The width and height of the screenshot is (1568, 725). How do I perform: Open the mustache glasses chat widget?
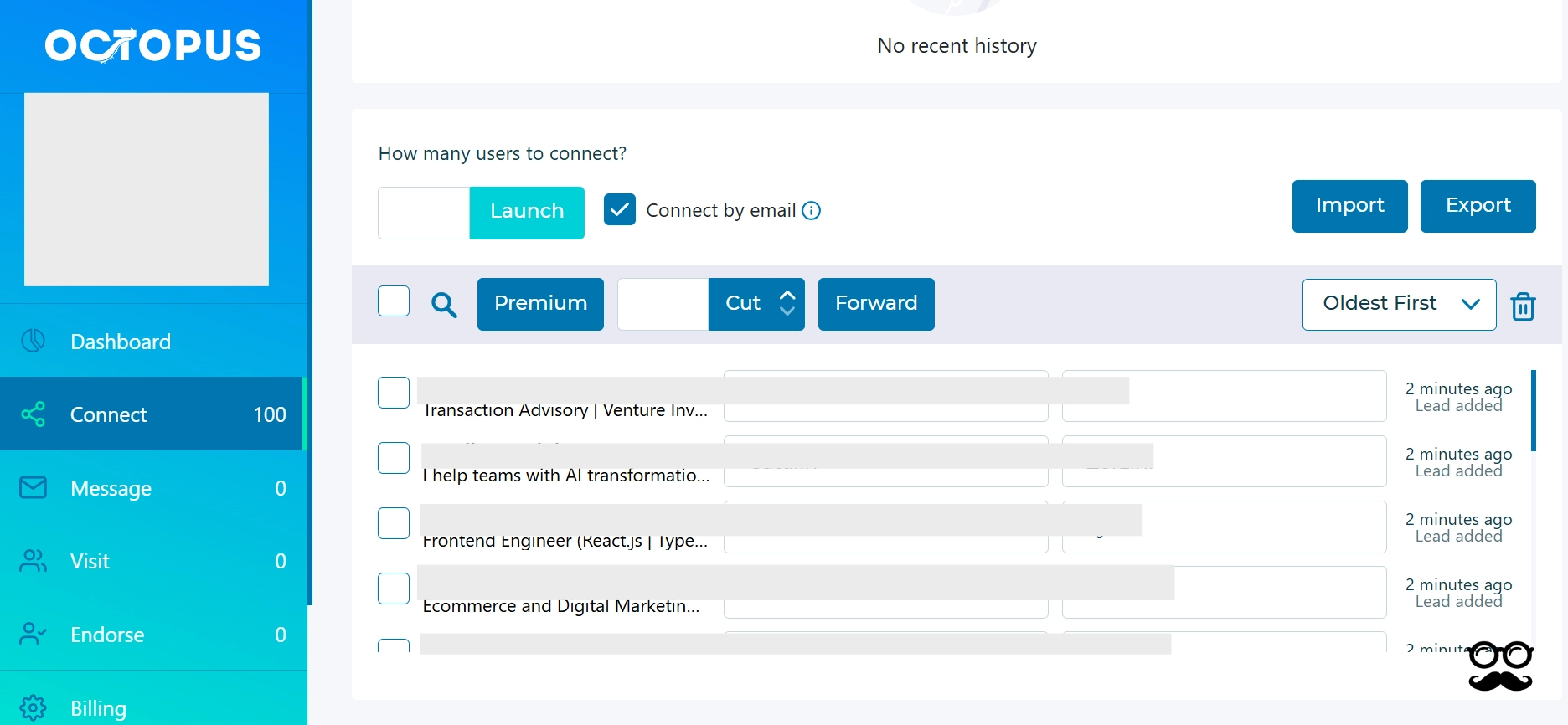click(x=1501, y=666)
